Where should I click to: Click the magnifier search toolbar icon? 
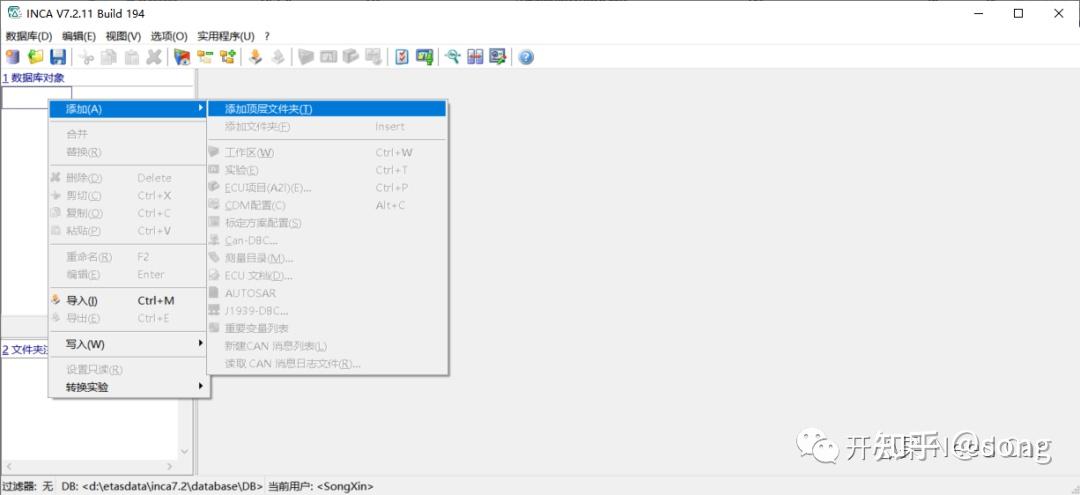(453, 57)
